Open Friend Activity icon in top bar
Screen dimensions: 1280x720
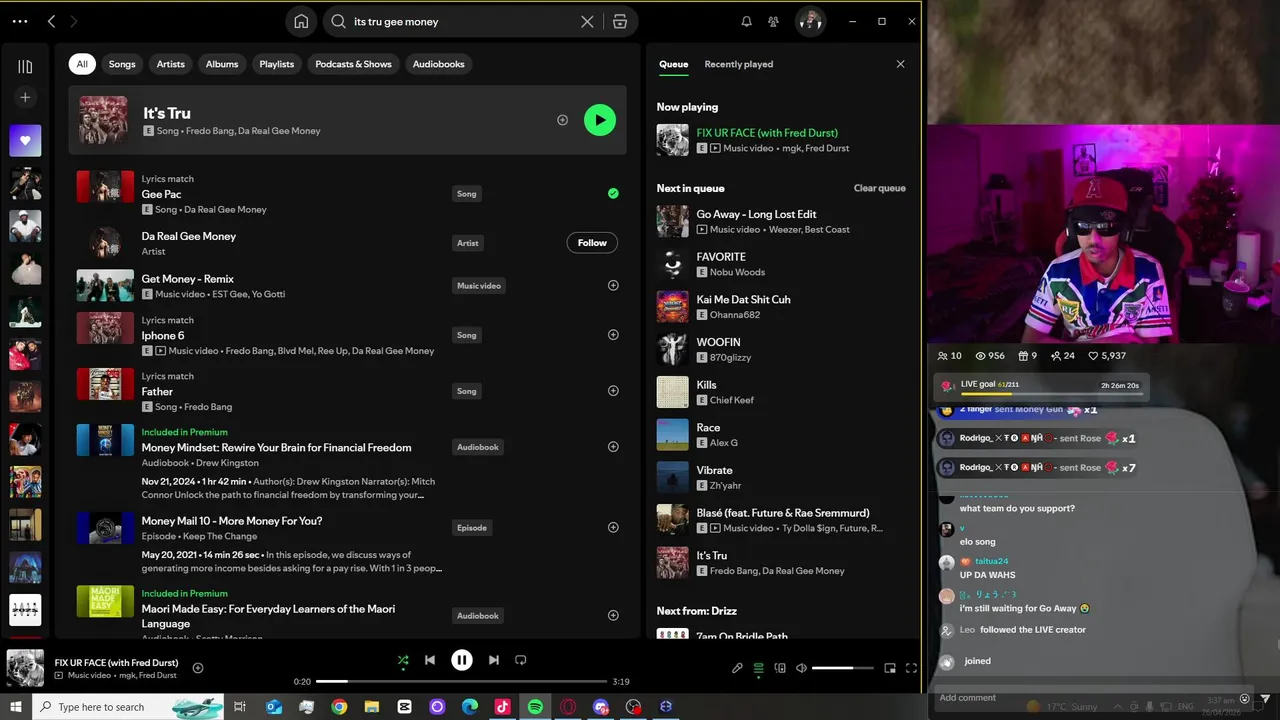point(773,21)
